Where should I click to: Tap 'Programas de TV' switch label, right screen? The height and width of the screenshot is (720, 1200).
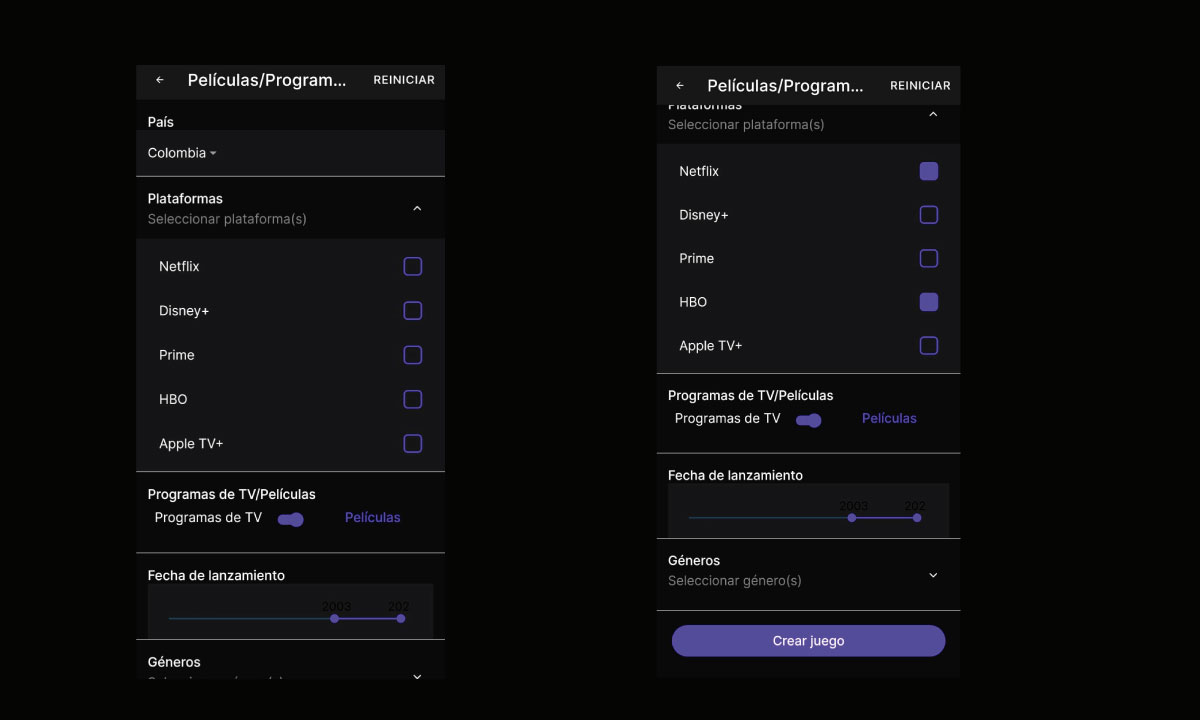[727, 419]
